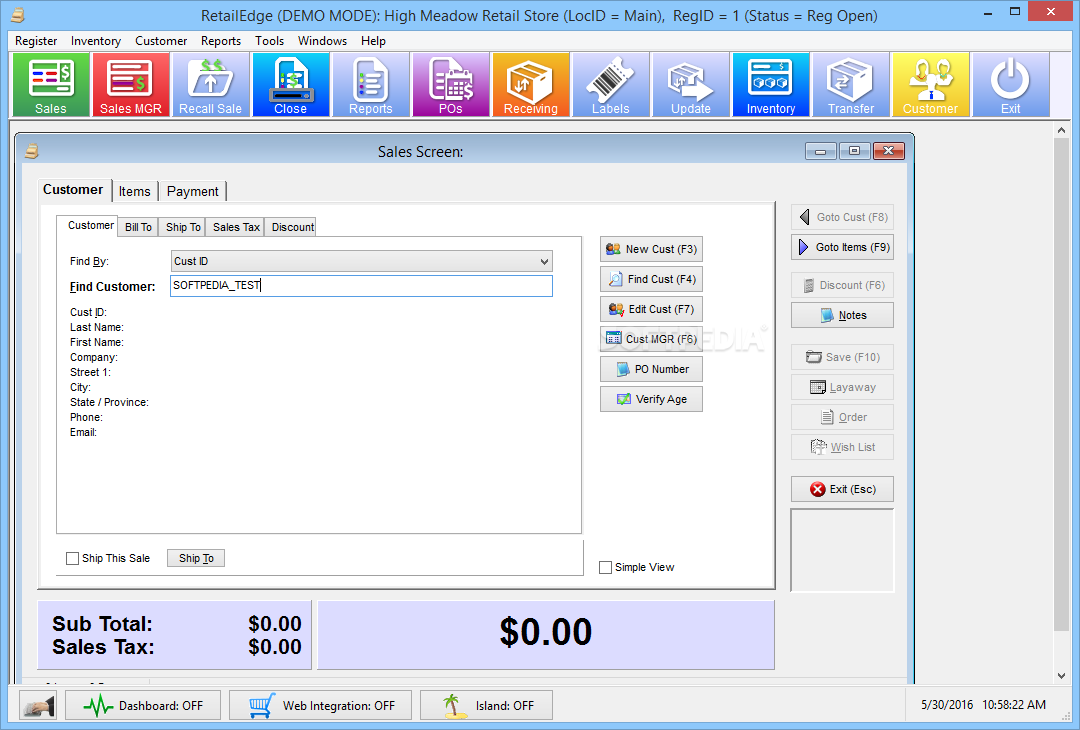Open the Transfer toolbar icon
The width and height of the screenshot is (1080, 730).
click(x=851, y=85)
